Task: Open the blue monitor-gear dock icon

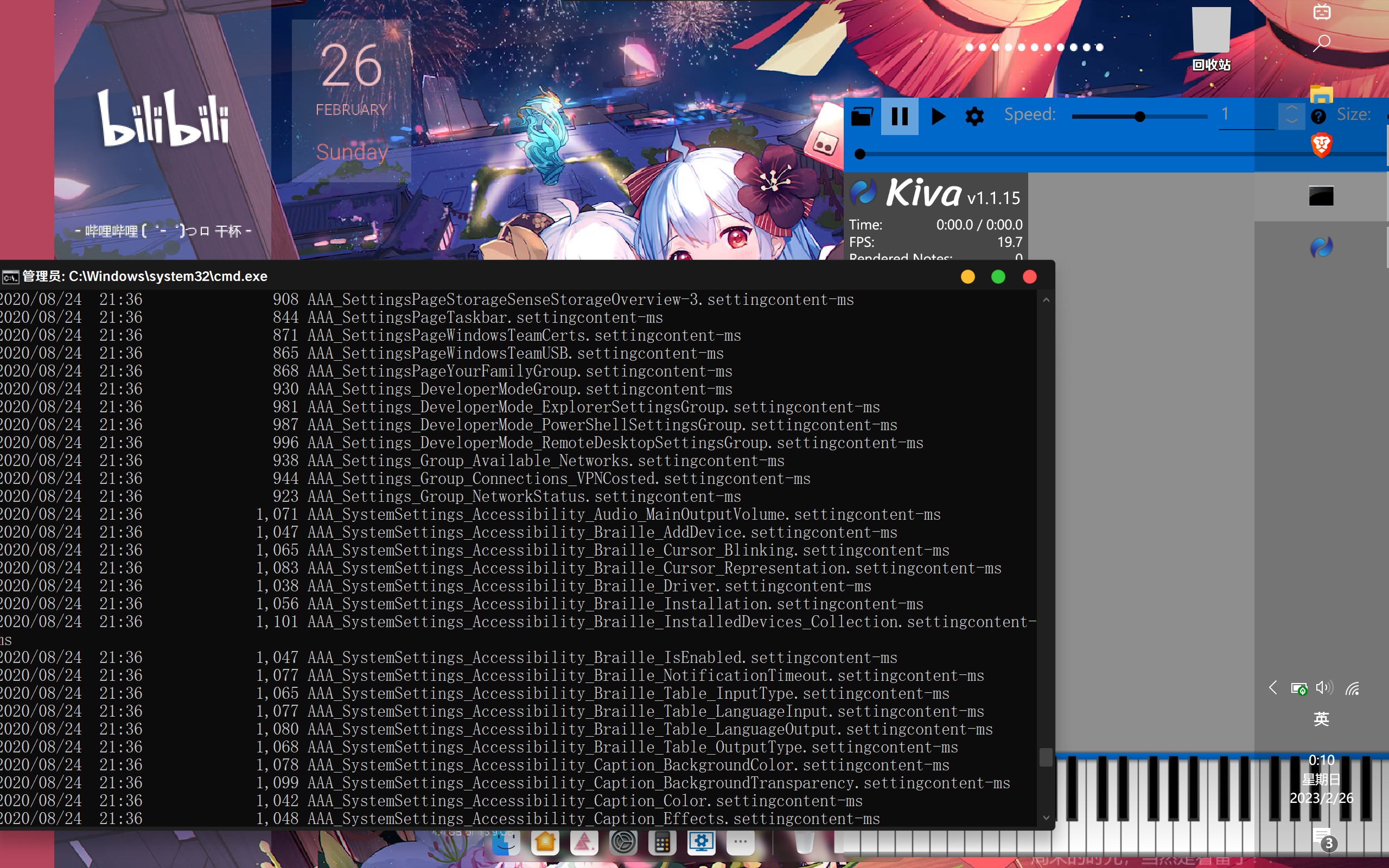Action: pyautogui.click(x=702, y=842)
